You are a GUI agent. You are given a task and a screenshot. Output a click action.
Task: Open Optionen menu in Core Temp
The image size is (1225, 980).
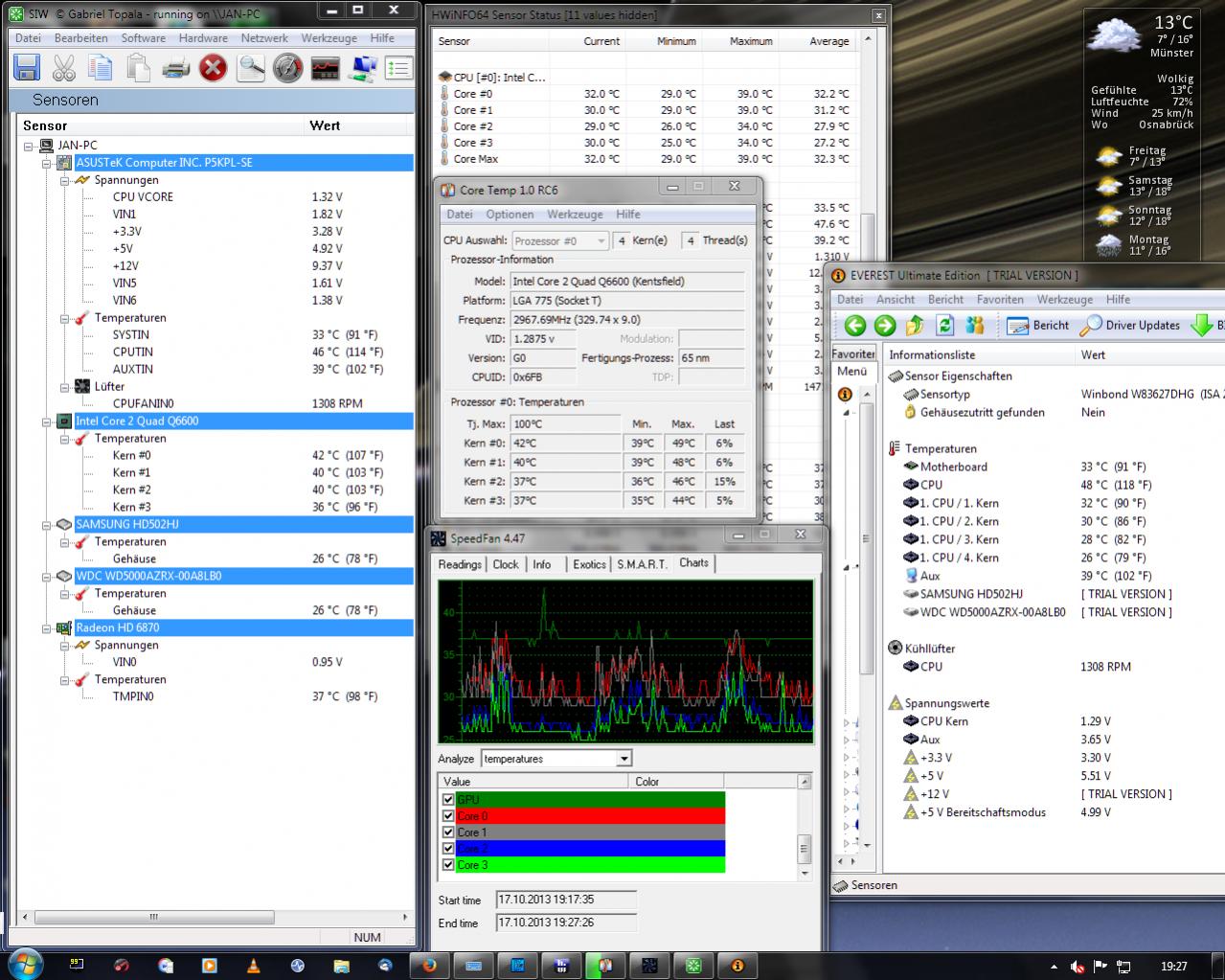pos(510,215)
